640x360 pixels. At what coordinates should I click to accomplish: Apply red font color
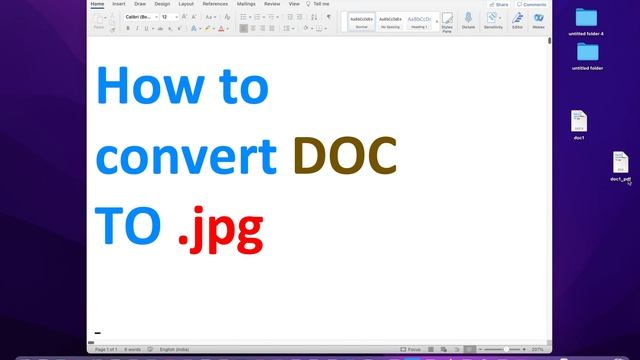tap(221, 29)
